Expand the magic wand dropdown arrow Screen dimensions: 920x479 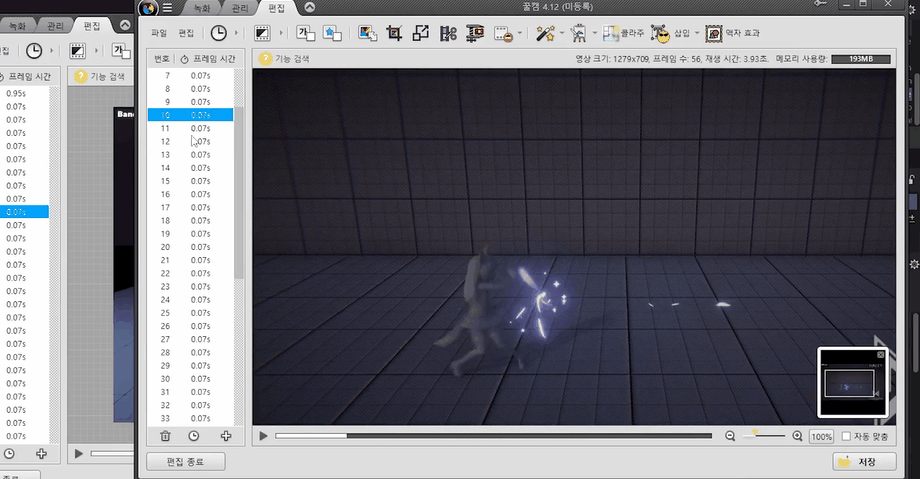click(x=562, y=33)
